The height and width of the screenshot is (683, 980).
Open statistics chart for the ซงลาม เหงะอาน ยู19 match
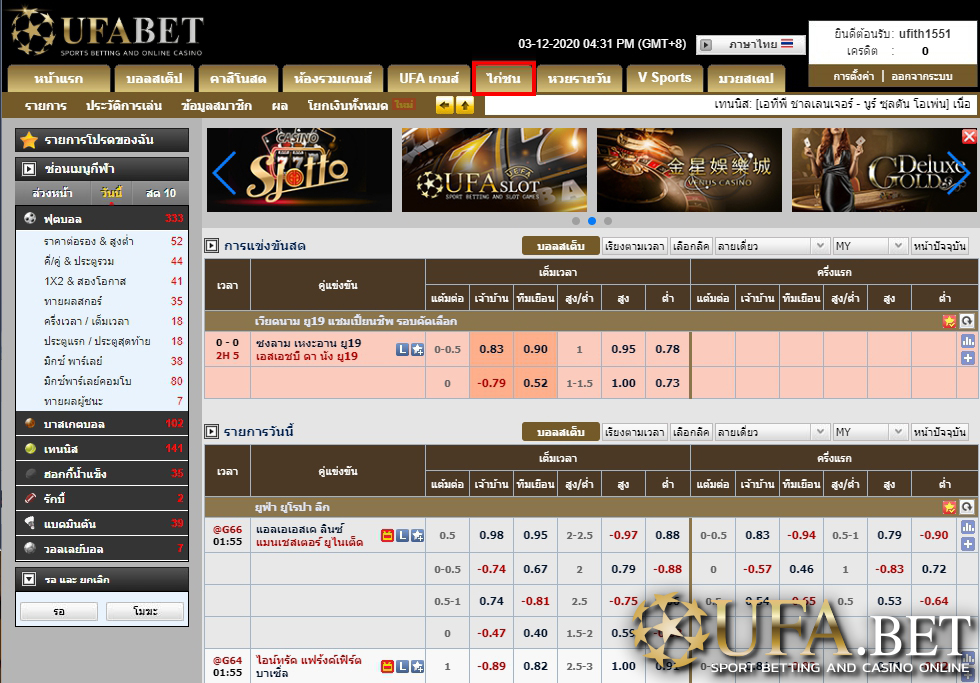click(968, 341)
